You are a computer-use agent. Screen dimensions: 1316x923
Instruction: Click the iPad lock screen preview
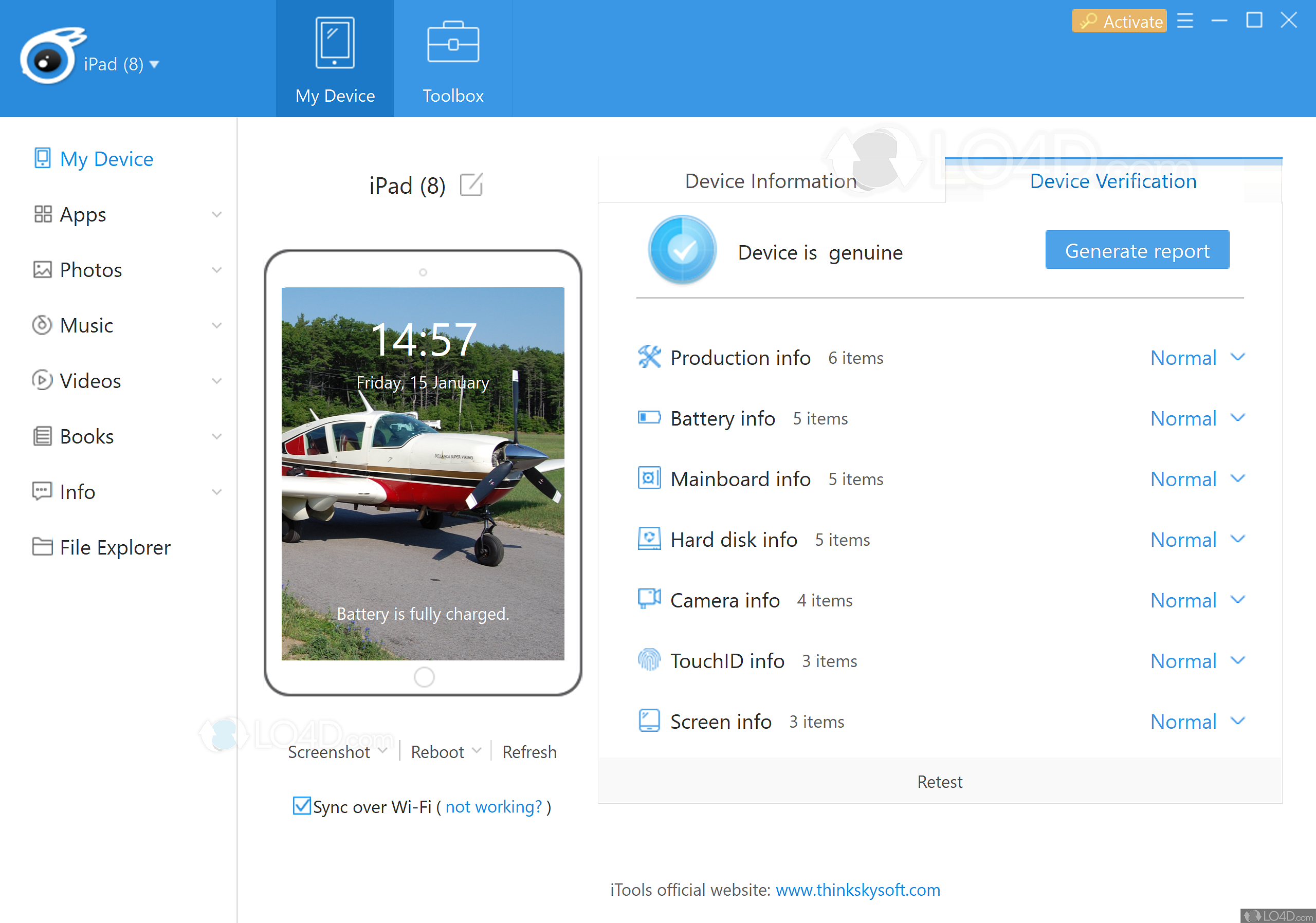click(423, 473)
